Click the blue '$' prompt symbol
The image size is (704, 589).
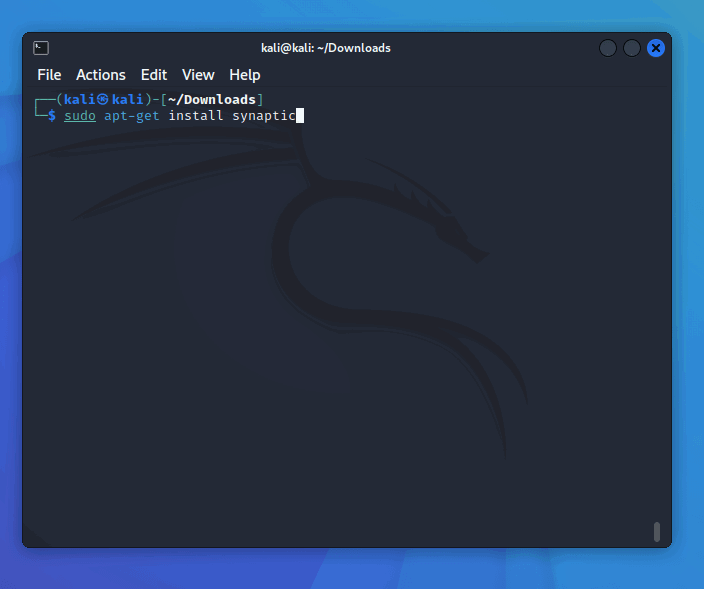(52, 116)
